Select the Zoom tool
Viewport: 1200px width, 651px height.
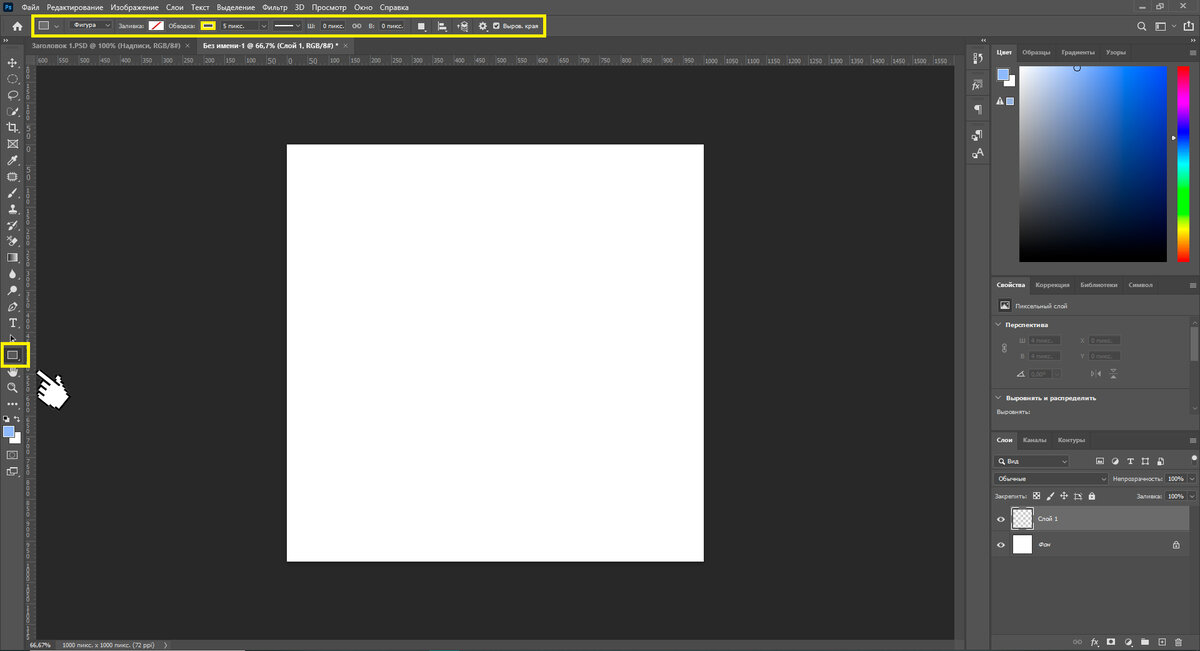pyautogui.click(x=13, y=387)
